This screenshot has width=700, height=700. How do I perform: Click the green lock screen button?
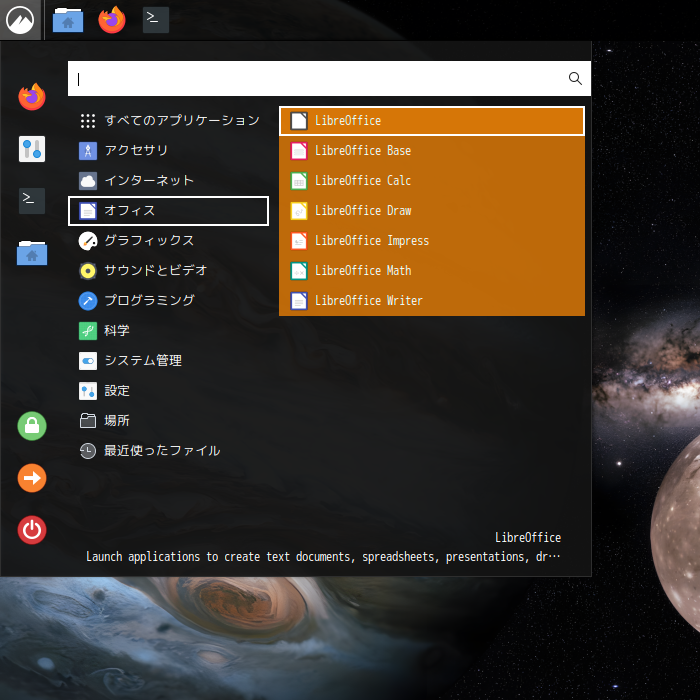(x=32, y=426)
